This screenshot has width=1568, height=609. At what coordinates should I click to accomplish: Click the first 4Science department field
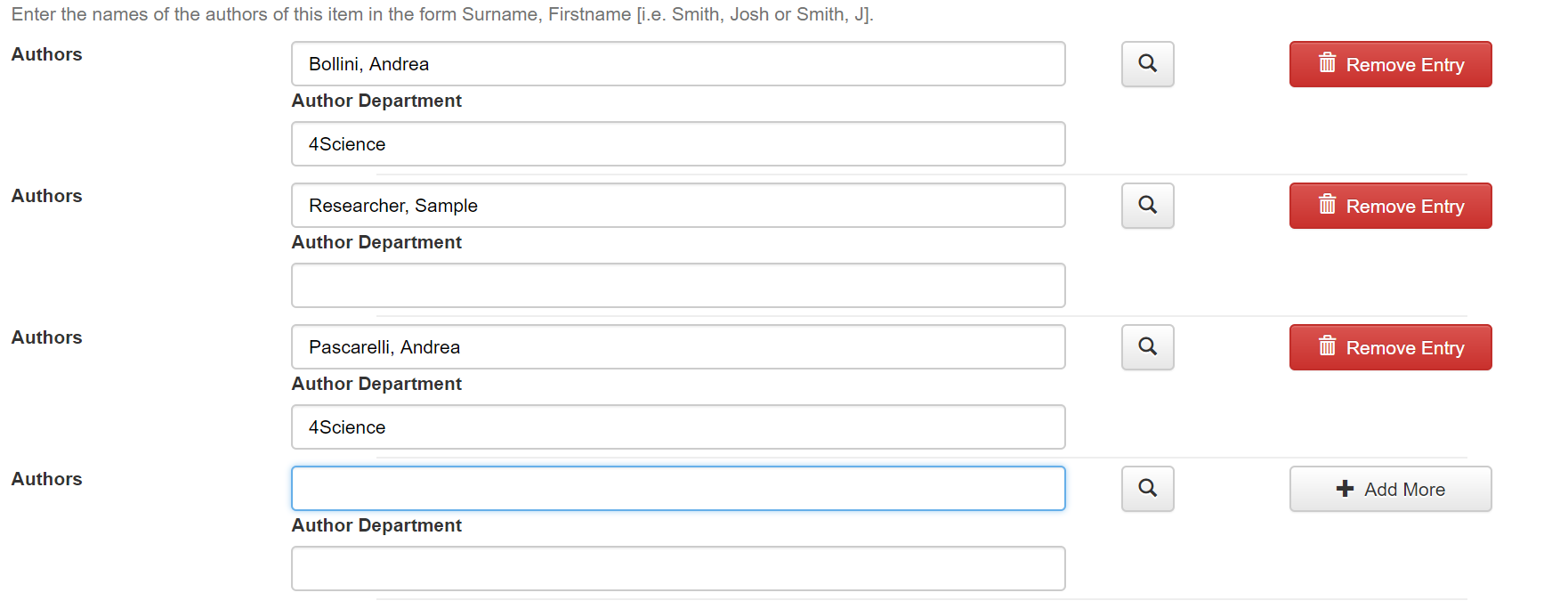[678, 144]
